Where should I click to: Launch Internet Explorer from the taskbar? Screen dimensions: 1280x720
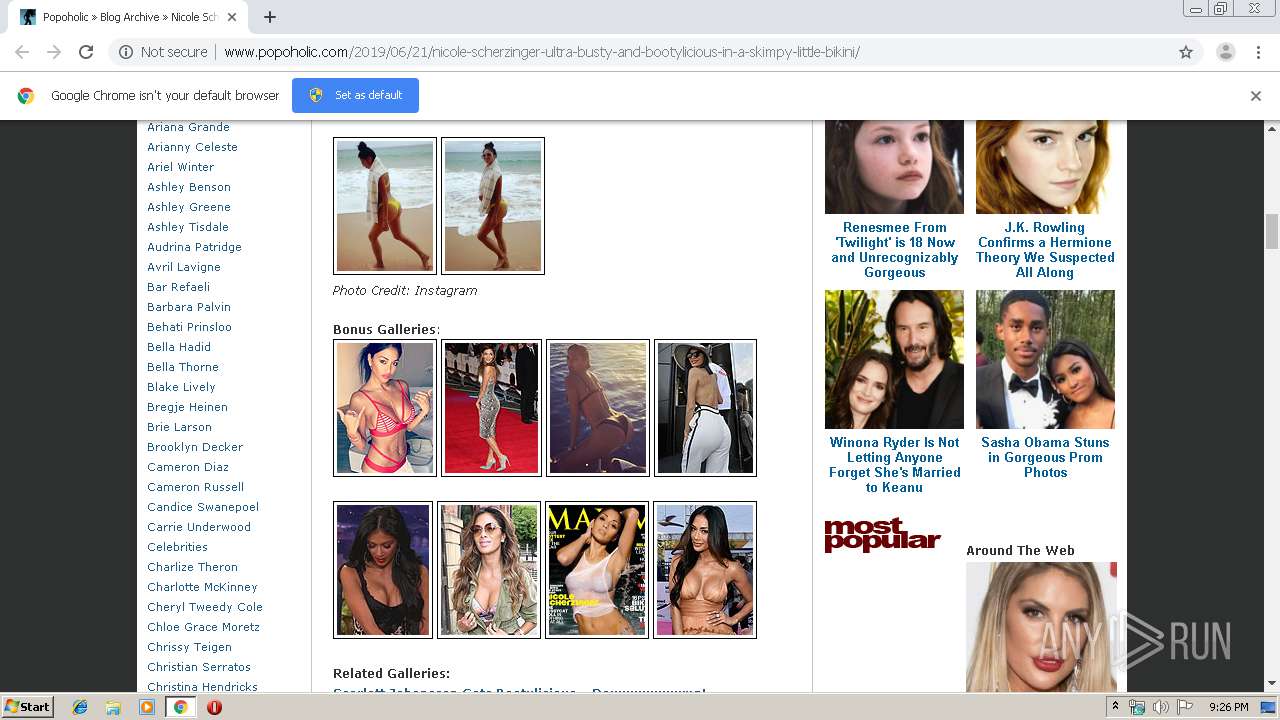pos(80,707)
